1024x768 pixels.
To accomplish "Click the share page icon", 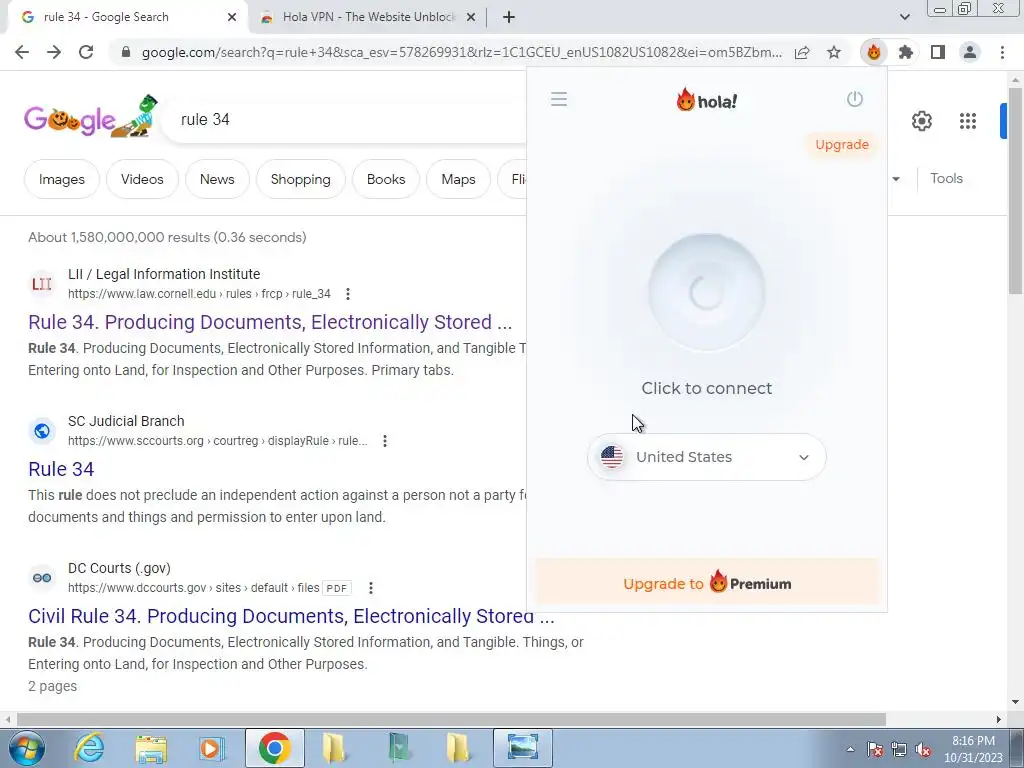I will [x=802, y=52].
